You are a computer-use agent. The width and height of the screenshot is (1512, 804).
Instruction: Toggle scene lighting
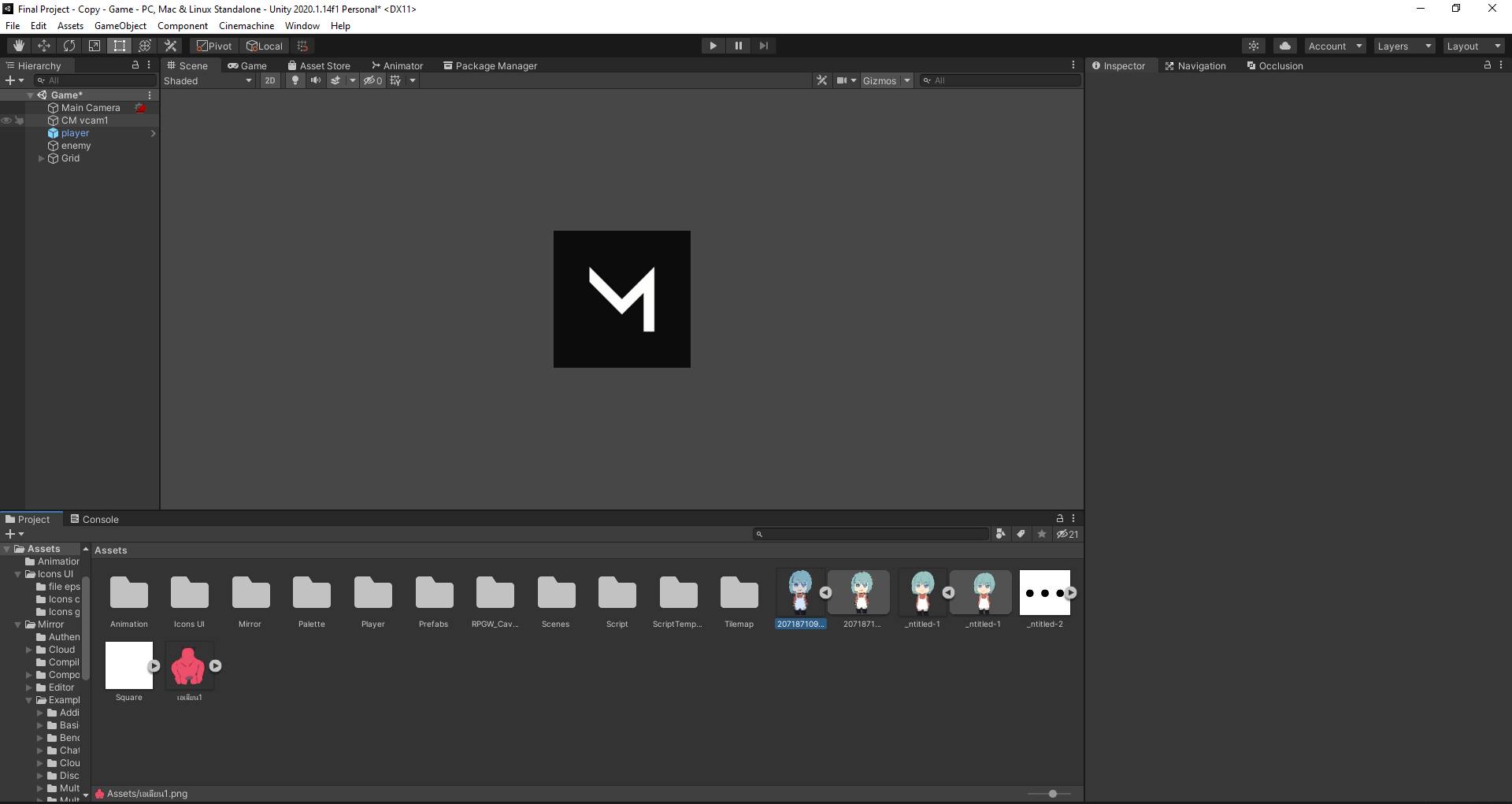(x=295, y=80)
